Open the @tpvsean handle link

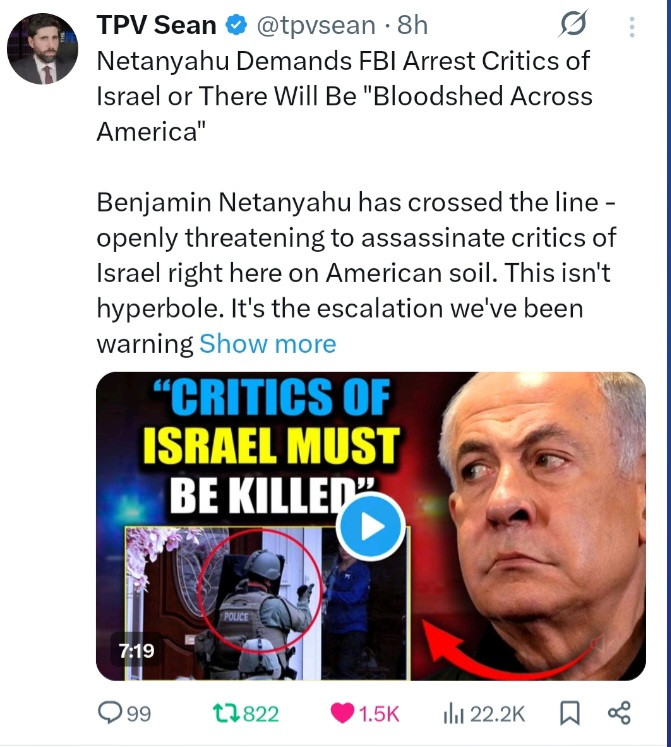(316, 25)
